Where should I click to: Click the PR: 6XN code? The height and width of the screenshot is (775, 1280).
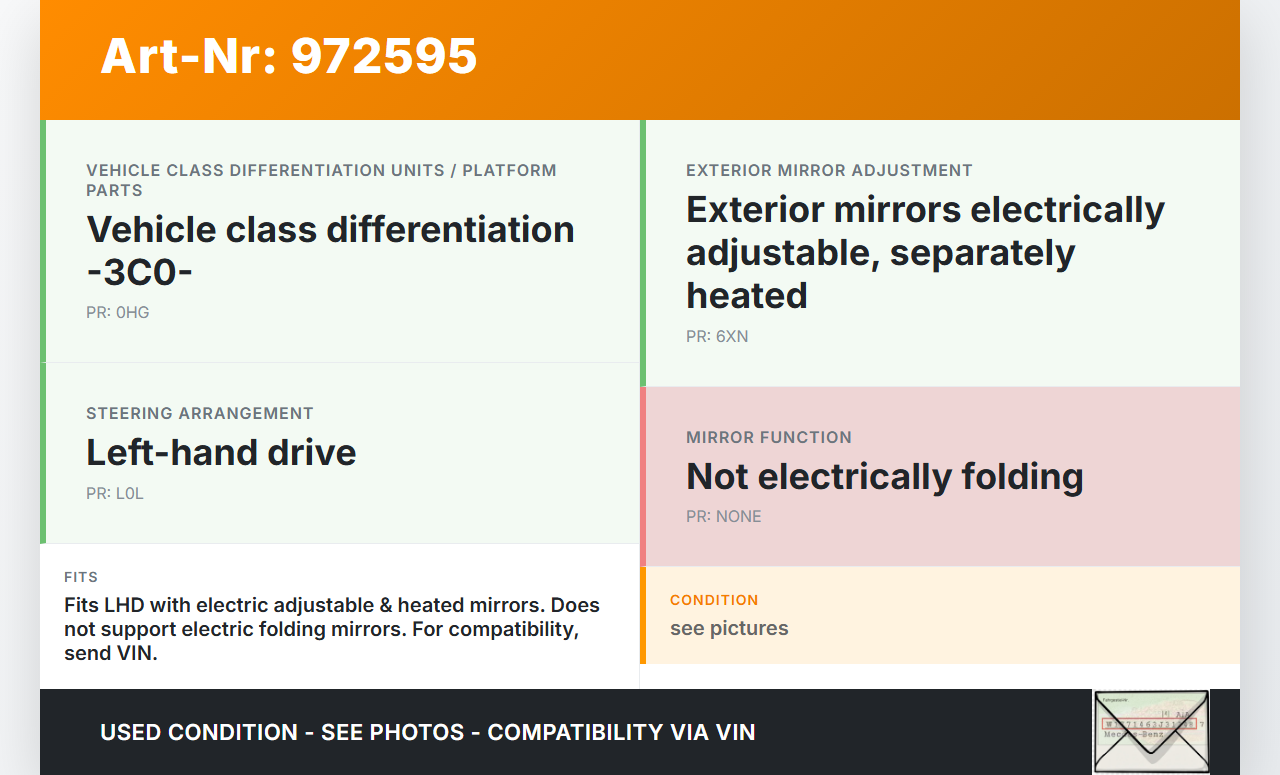[717, 337]
